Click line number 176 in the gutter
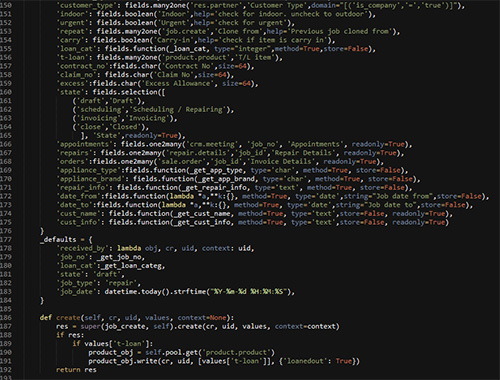 (x=6, y=231)
